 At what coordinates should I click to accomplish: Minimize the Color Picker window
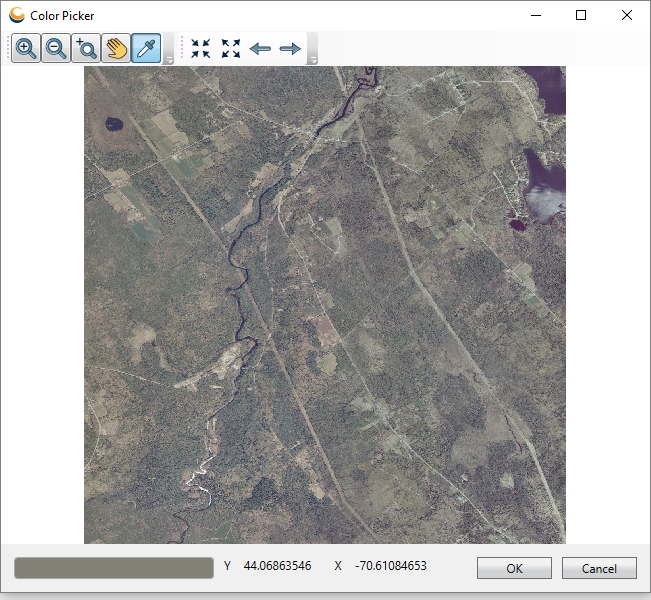point(535,15)
